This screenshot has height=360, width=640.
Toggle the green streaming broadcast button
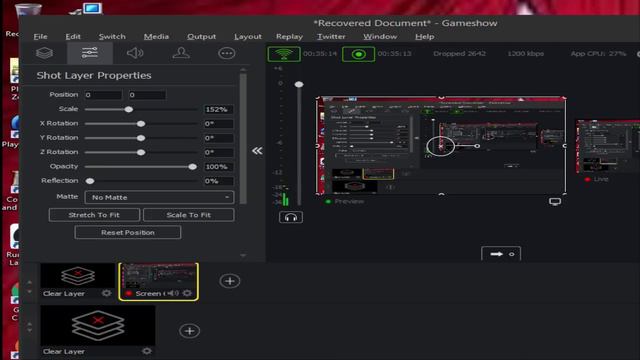point(284,54)
